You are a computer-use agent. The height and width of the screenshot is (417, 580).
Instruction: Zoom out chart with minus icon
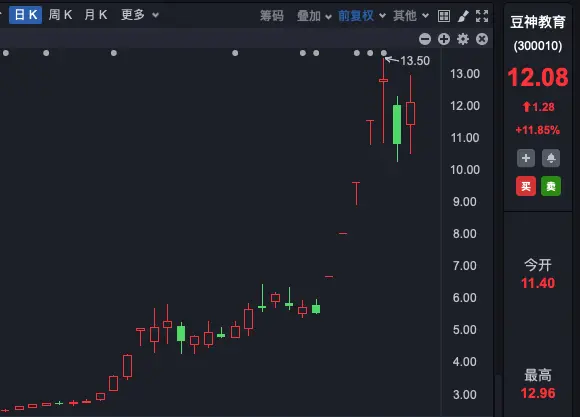(425, 39)
